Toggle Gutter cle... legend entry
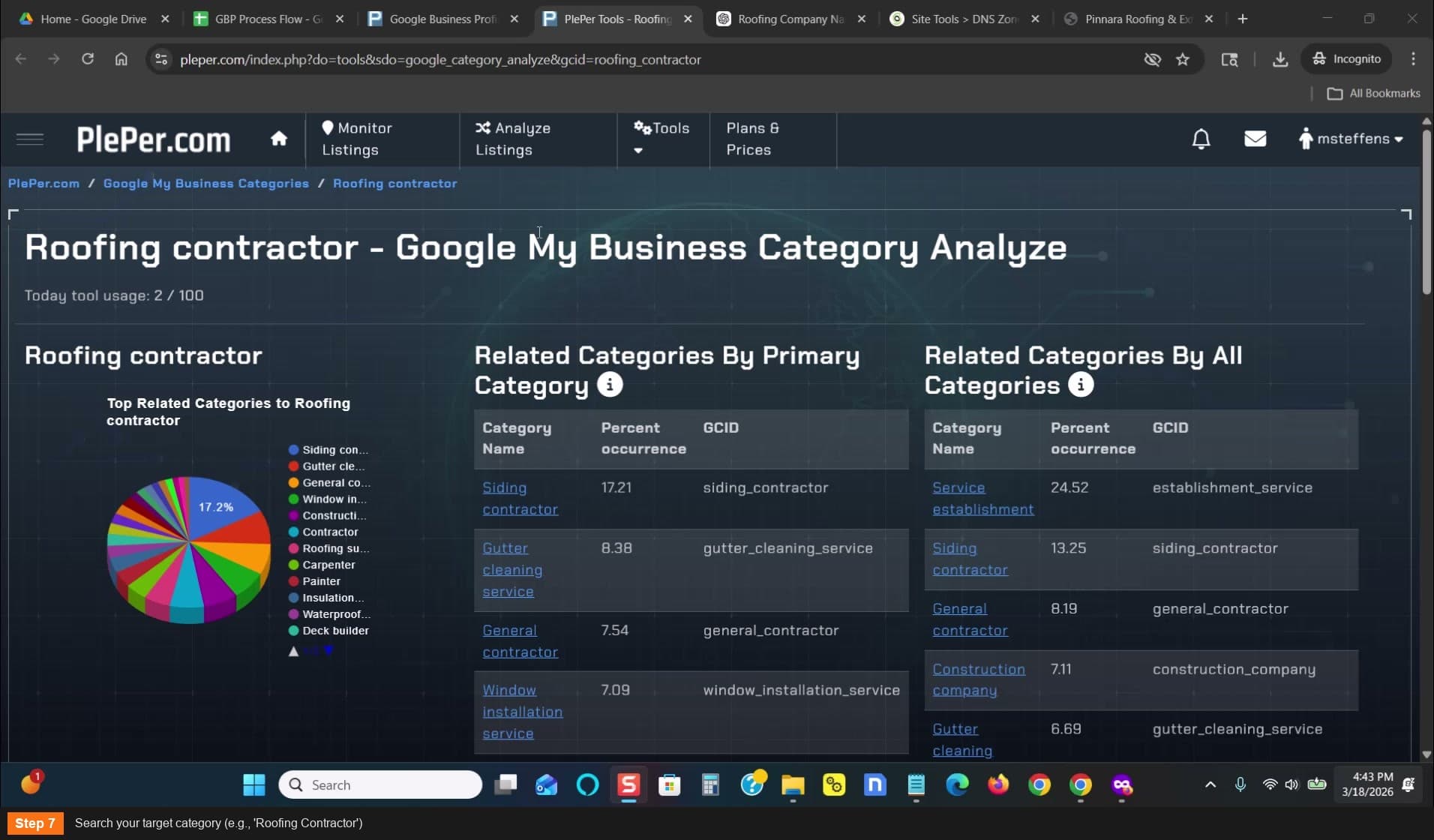 pyautogui.click(x=327, y=466)
